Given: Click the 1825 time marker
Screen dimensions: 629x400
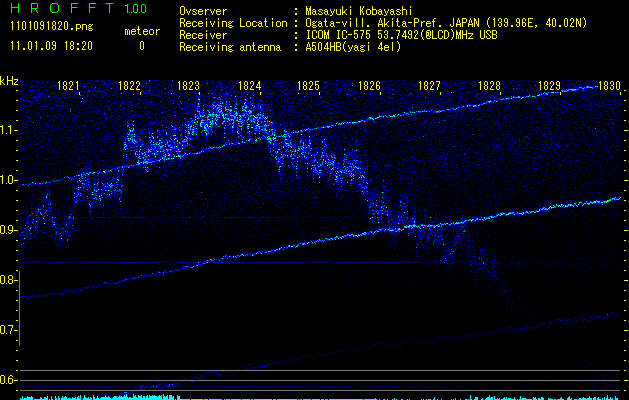Looking at the screenshot, I should click(308, 86).
